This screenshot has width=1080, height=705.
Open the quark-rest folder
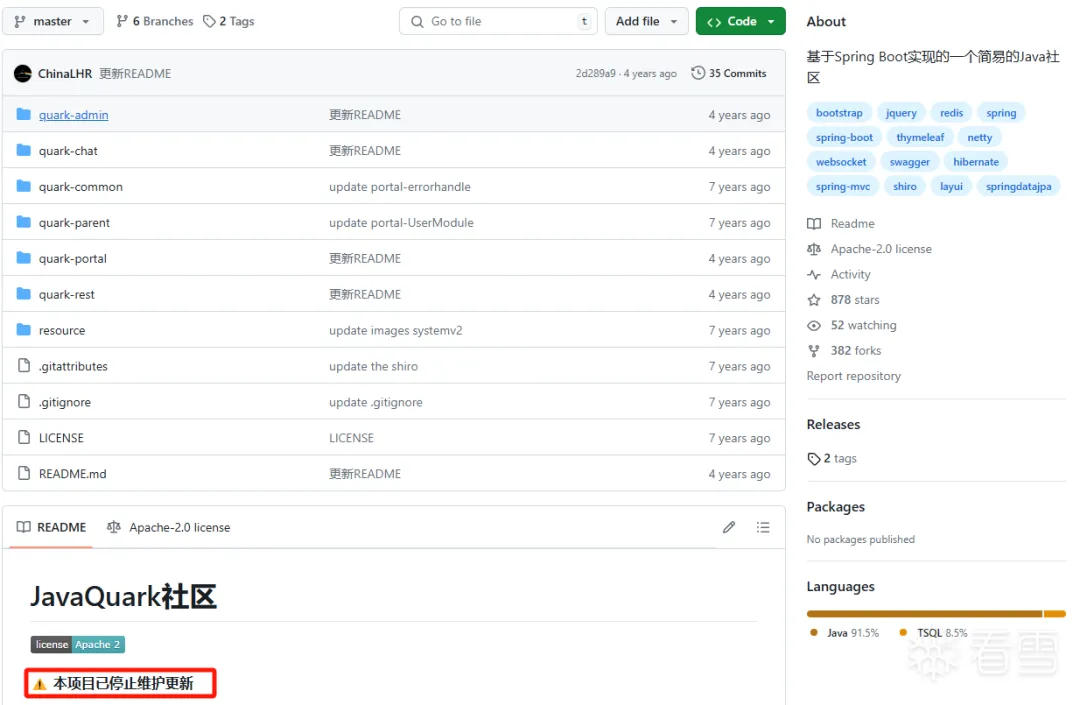pos(67,294)
